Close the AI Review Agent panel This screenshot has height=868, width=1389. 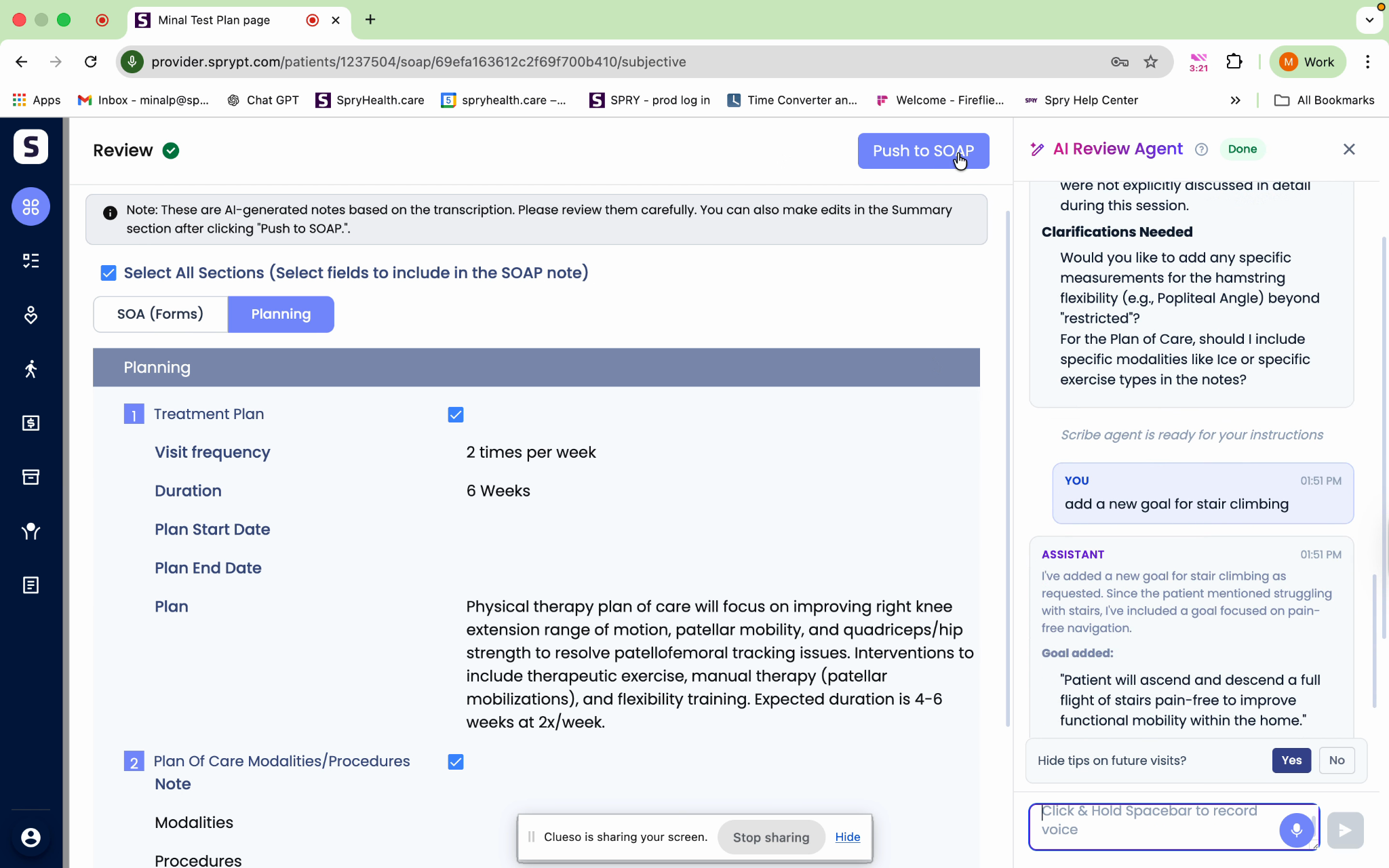tap(1349, 149)
